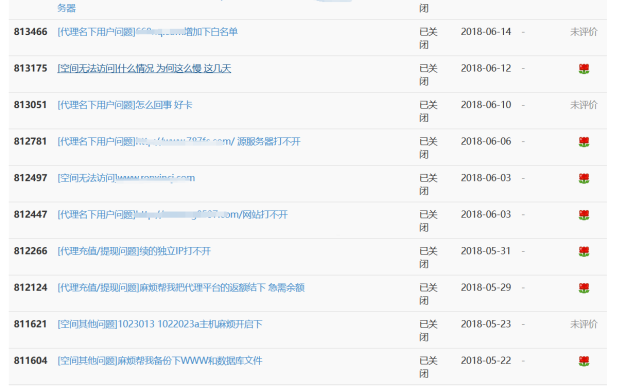Select ticket number 811604
Image resolution: width=626 pixels, height=386 pixels.
point(30,361)
